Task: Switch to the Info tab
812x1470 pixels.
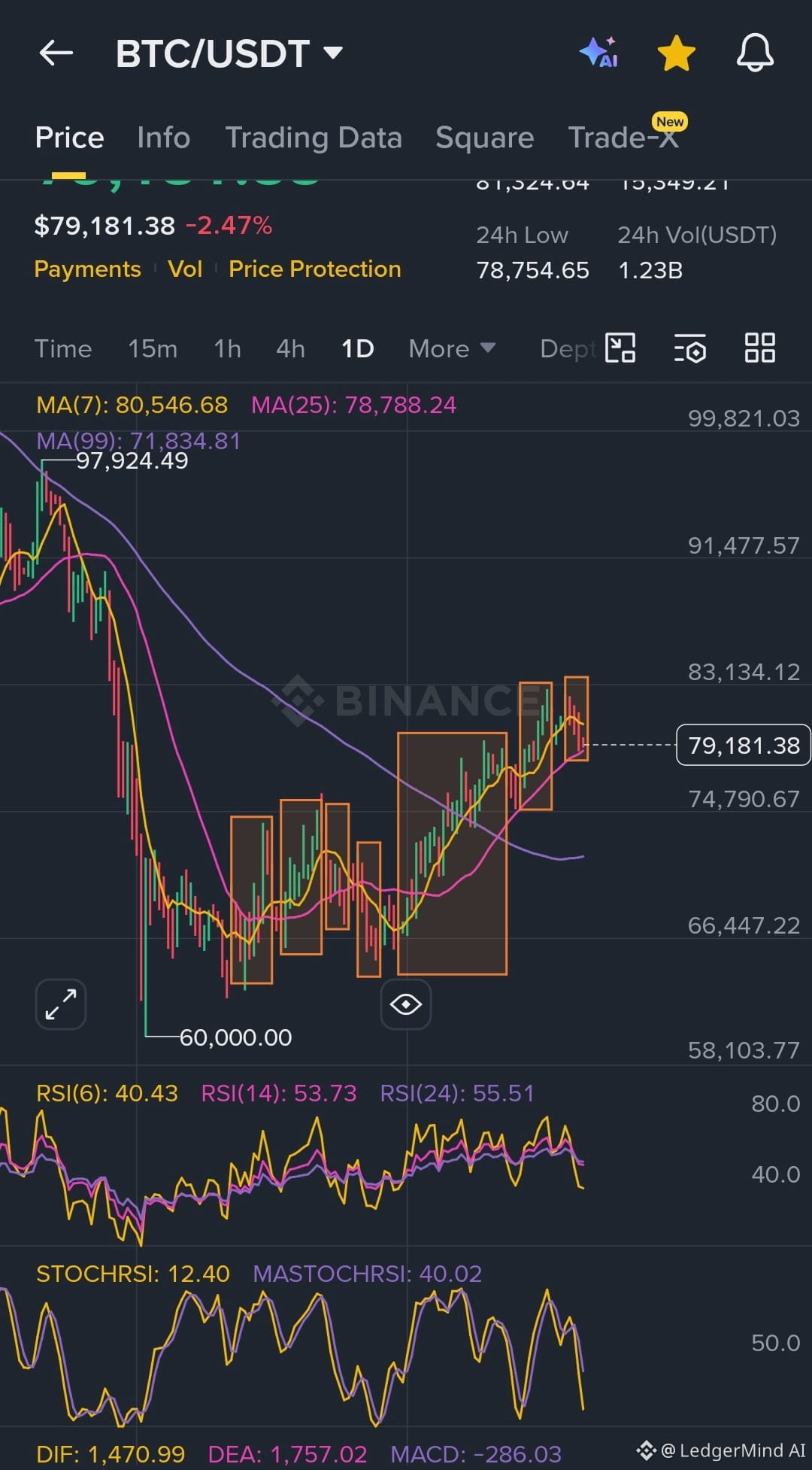Action: [164, 138]
